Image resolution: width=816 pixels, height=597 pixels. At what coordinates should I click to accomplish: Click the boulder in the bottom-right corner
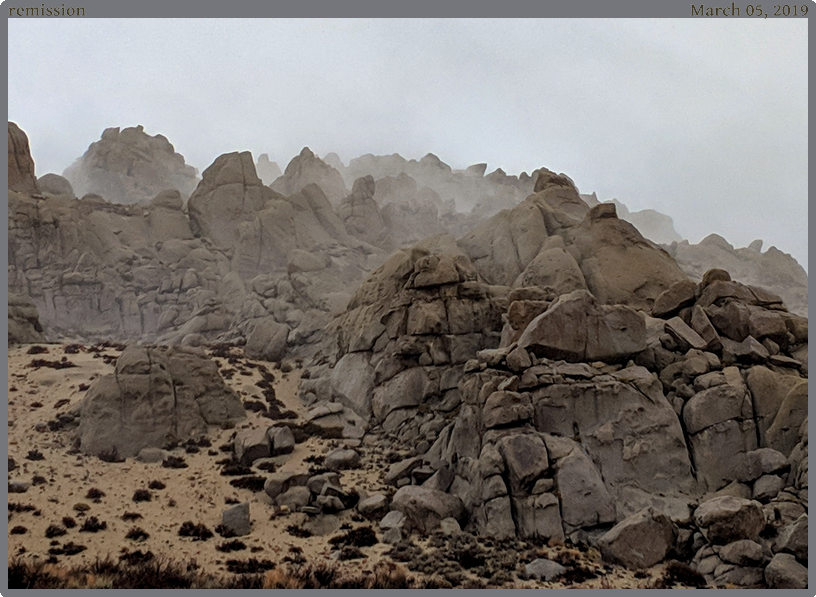[x=786, y=571]
